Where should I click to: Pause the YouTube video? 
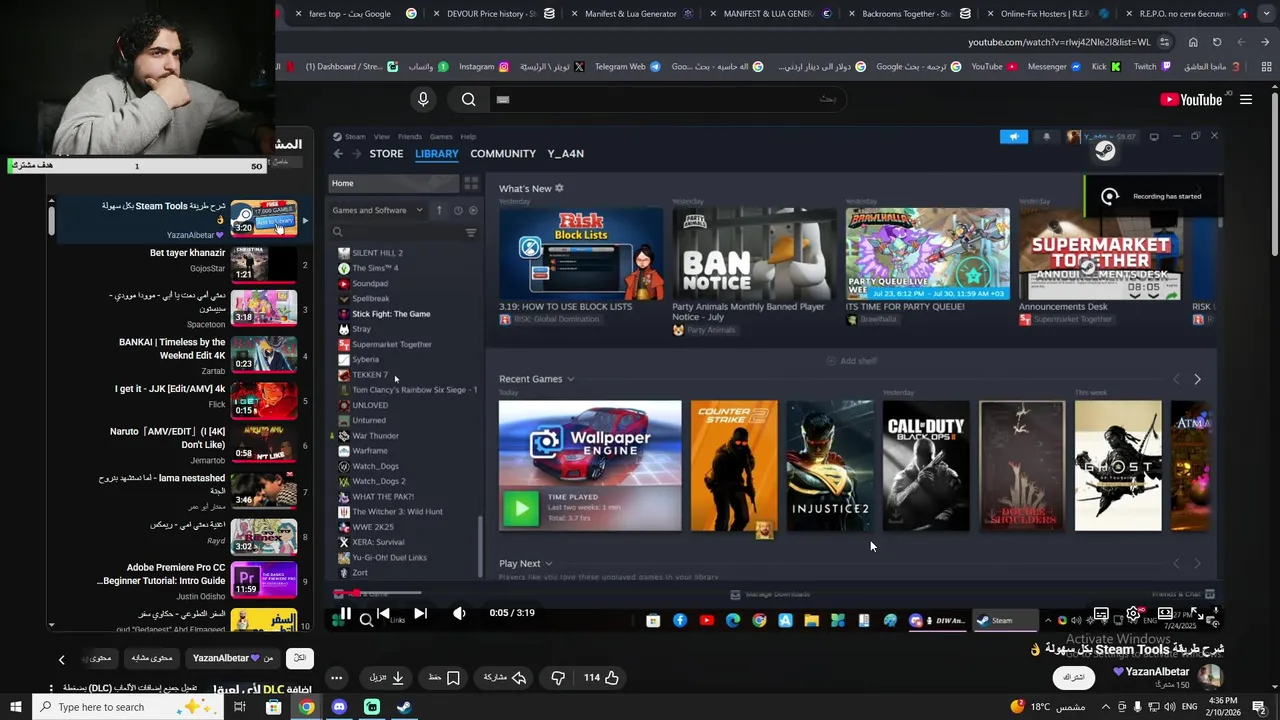point(345,614)
